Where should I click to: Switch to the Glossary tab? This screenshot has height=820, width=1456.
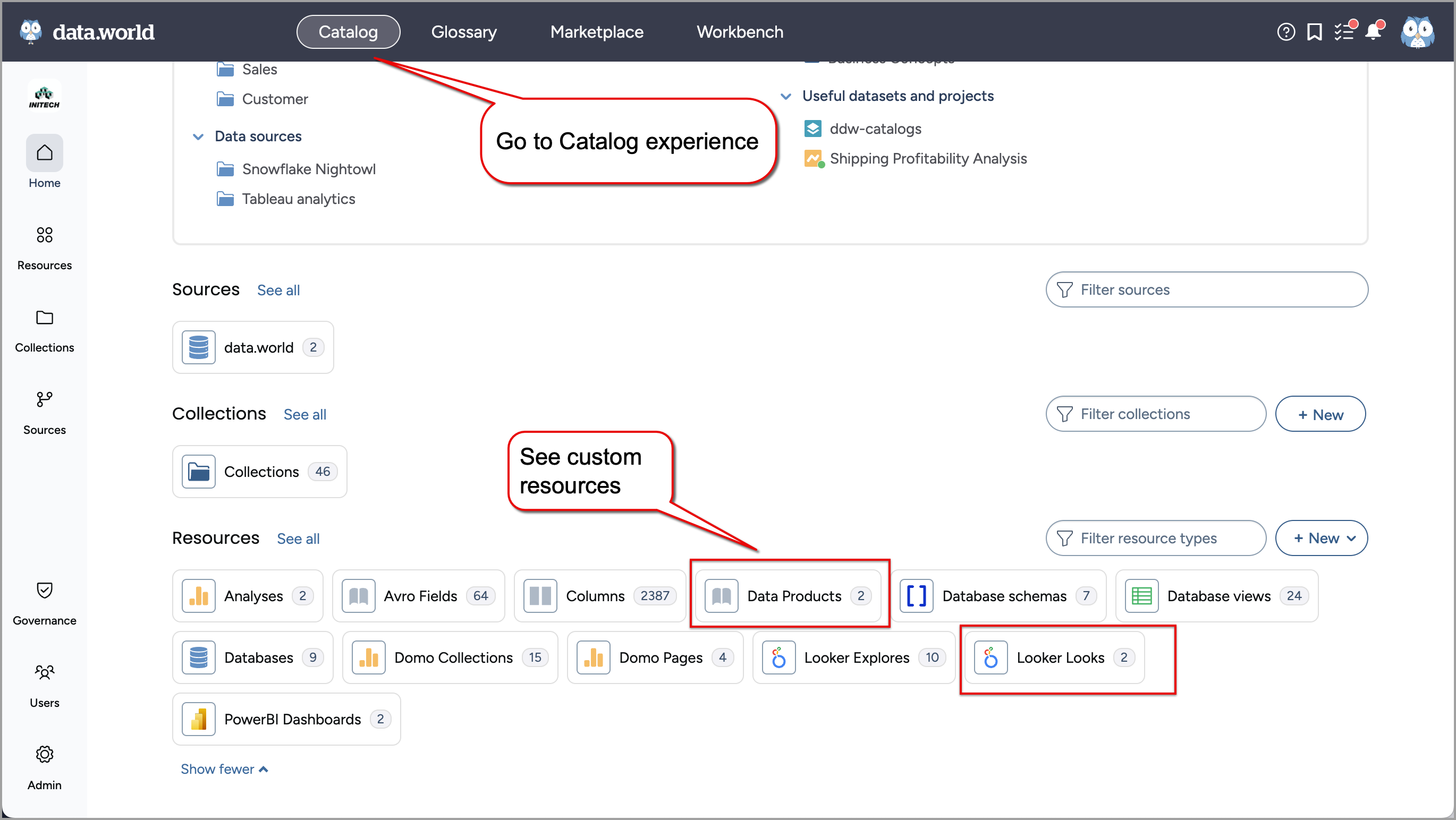pyautogui.click(x=463, y=32)
